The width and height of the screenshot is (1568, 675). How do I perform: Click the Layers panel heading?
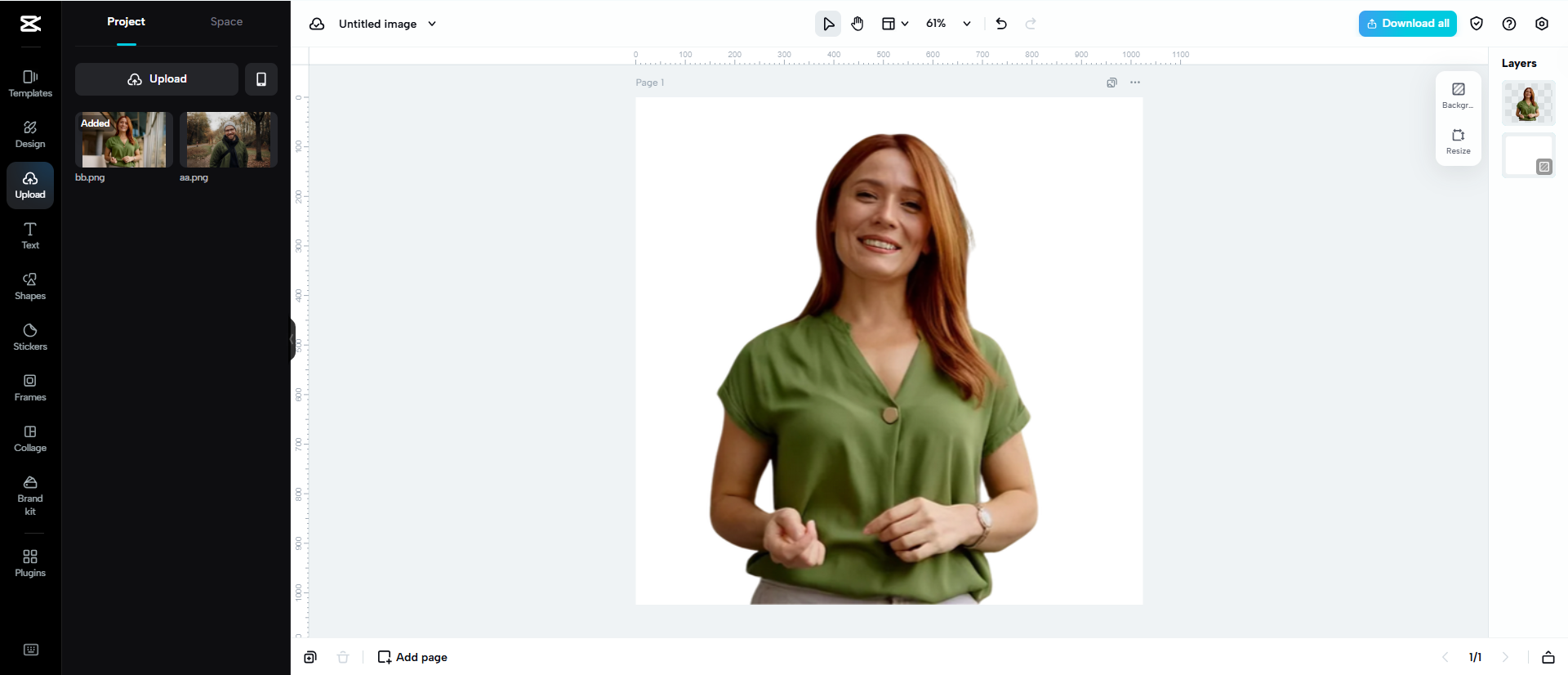pyautogui.click(x=1519, y=64)
